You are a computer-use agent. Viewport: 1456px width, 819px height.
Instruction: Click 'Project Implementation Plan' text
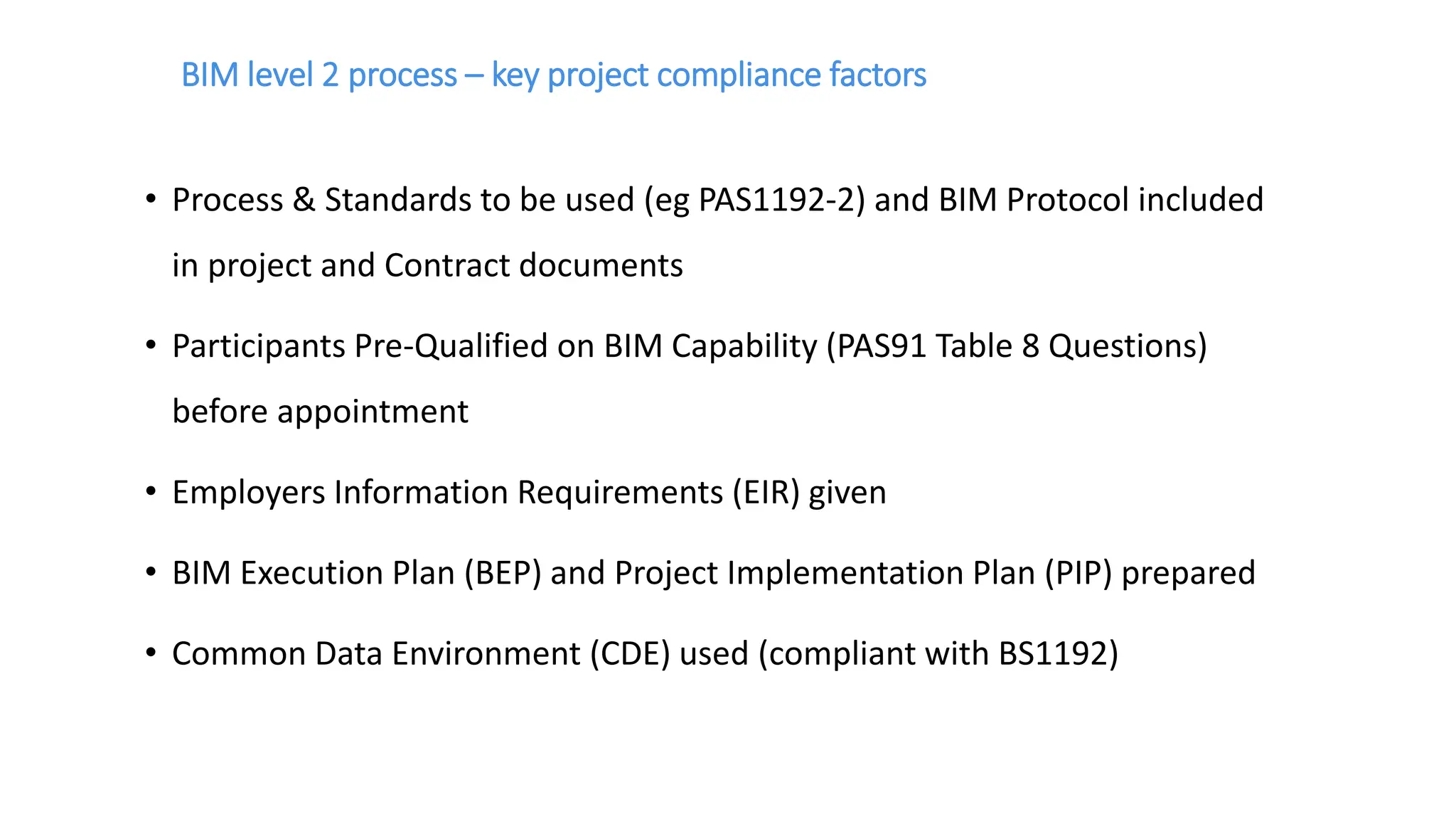click(825, 573)
